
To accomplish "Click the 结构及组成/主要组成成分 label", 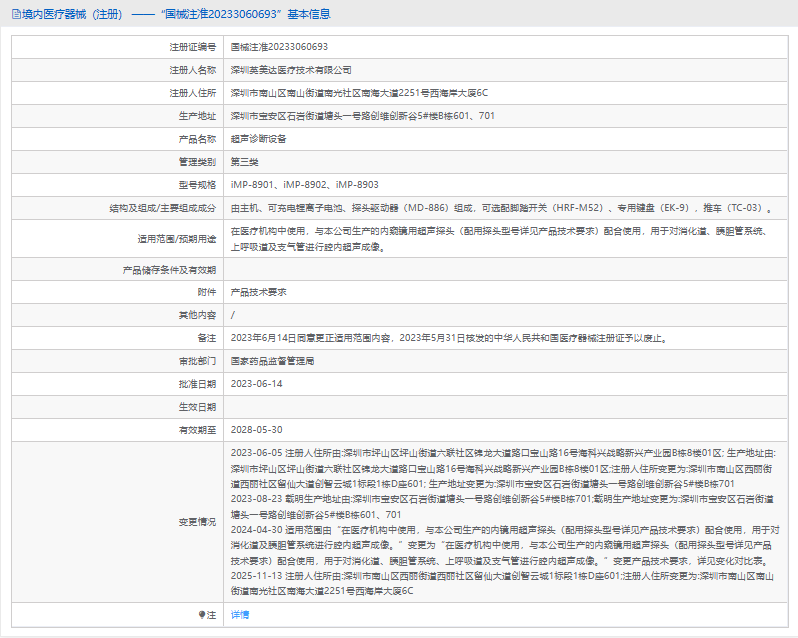I will [162, 208].
